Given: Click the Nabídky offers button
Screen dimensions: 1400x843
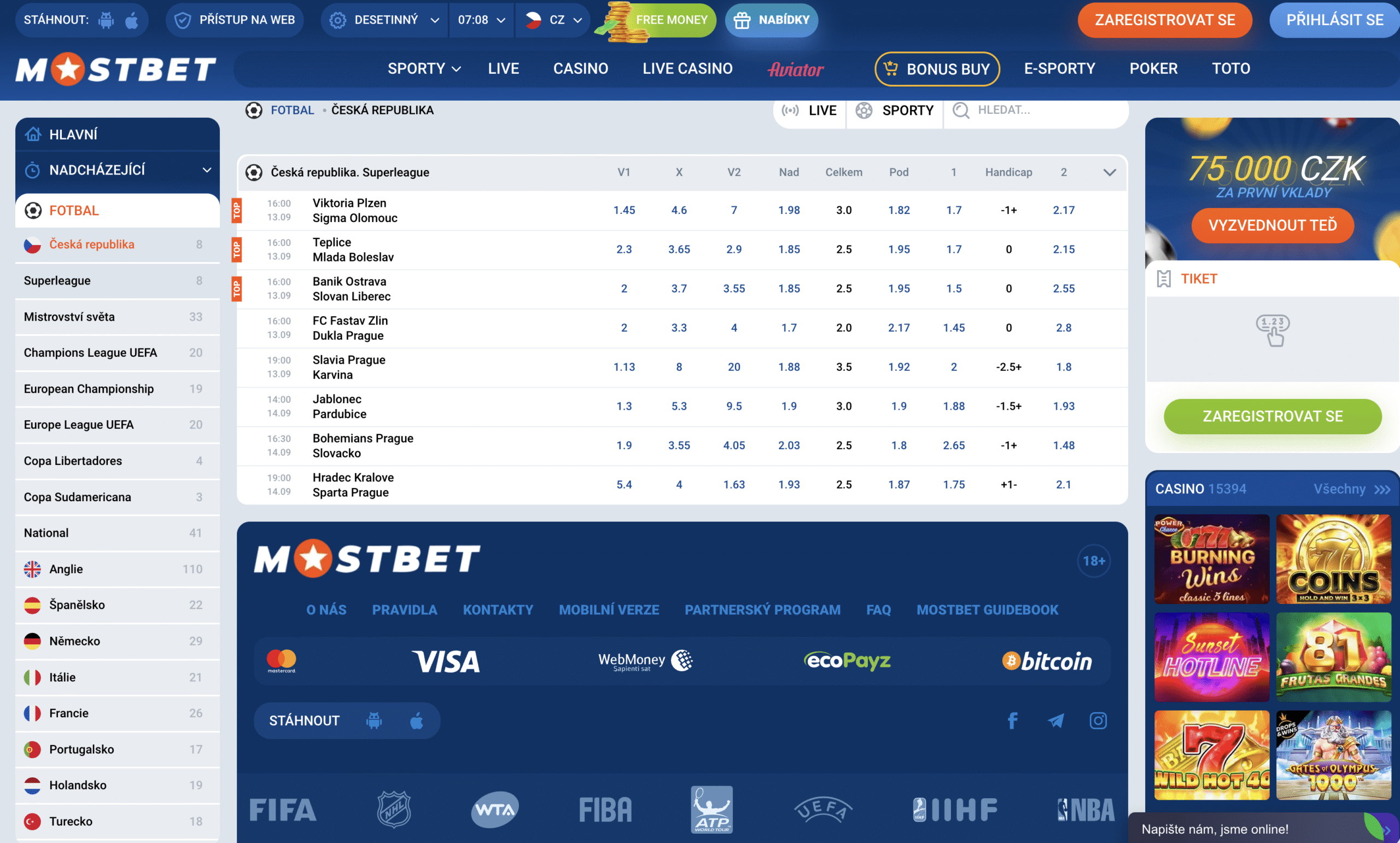Looking at the screenshot, I should pos(771,20).
